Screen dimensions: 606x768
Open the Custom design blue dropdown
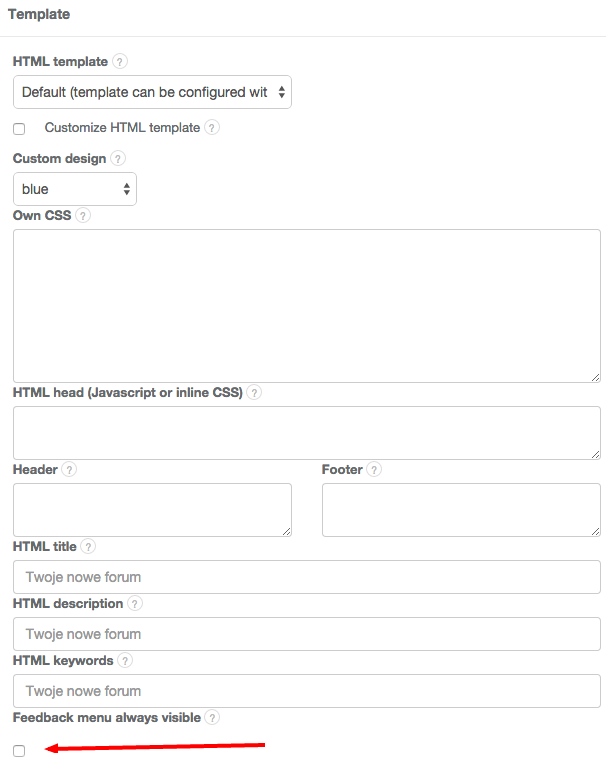point(75,189)
